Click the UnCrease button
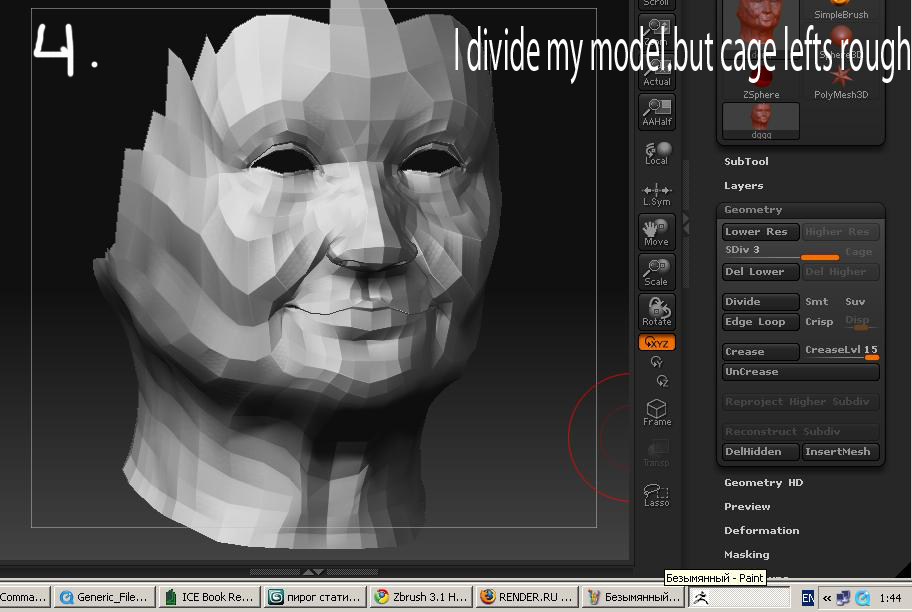The height and width of the screenshot is (612, 912). (x=800, y=372)
